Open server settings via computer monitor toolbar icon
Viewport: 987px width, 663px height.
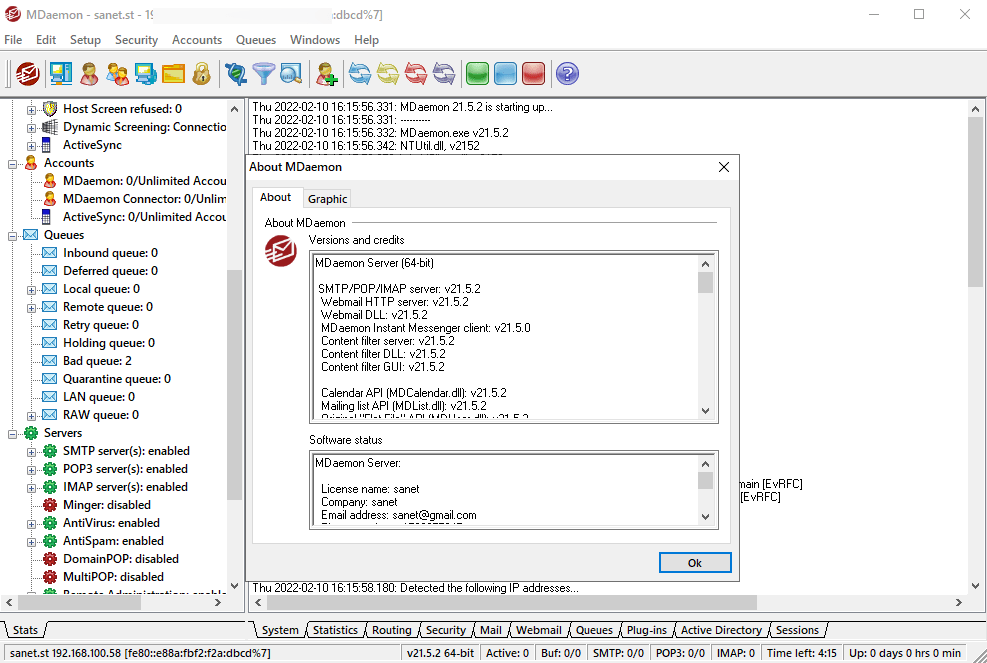click(61, 74)
